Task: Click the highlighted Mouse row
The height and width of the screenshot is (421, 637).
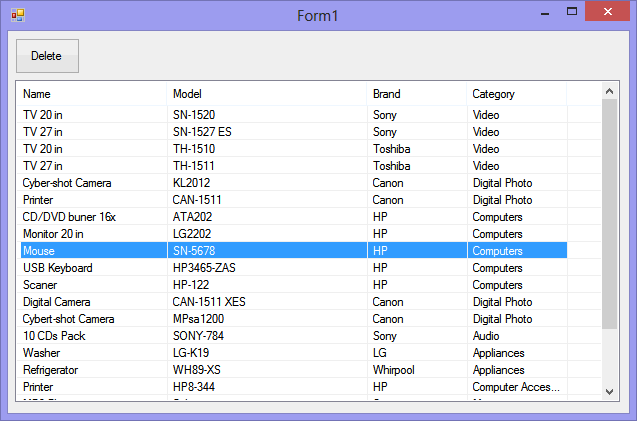Action: [x=294, y=250]
